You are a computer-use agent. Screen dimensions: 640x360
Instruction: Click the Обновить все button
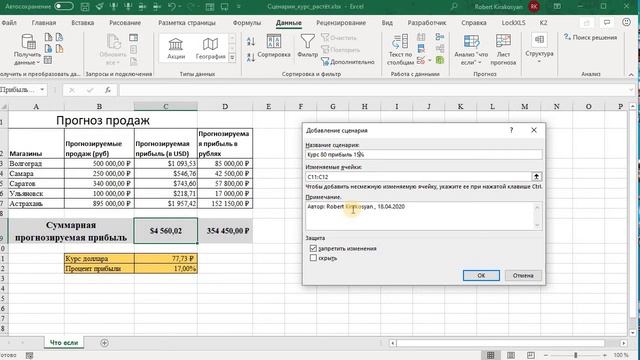coord(113,50)
